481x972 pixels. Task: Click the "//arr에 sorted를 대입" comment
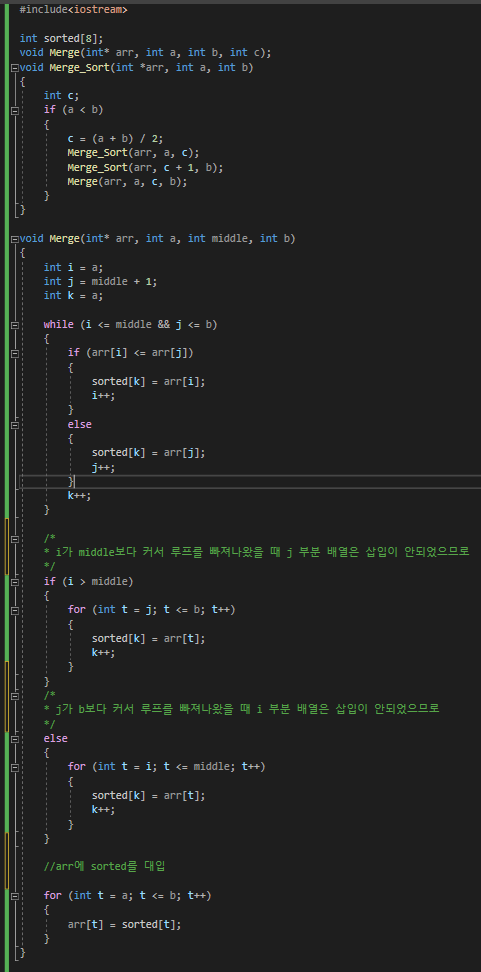pos(105,866)
